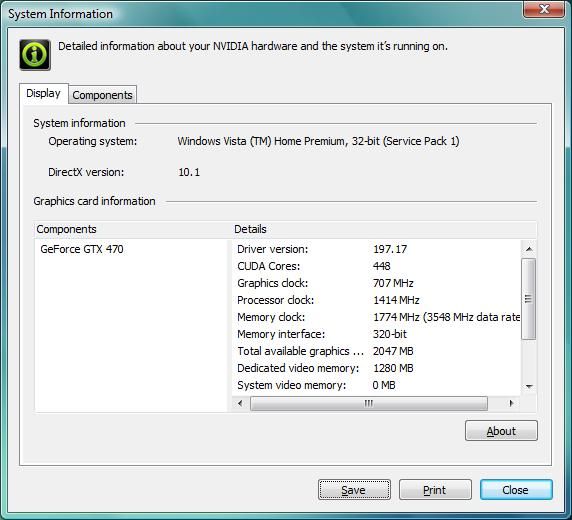Click the vertical scrollbar thumb in the details list
Viewport: 572px width, 520px height.
pyautogui.click(x=529, y=299)
